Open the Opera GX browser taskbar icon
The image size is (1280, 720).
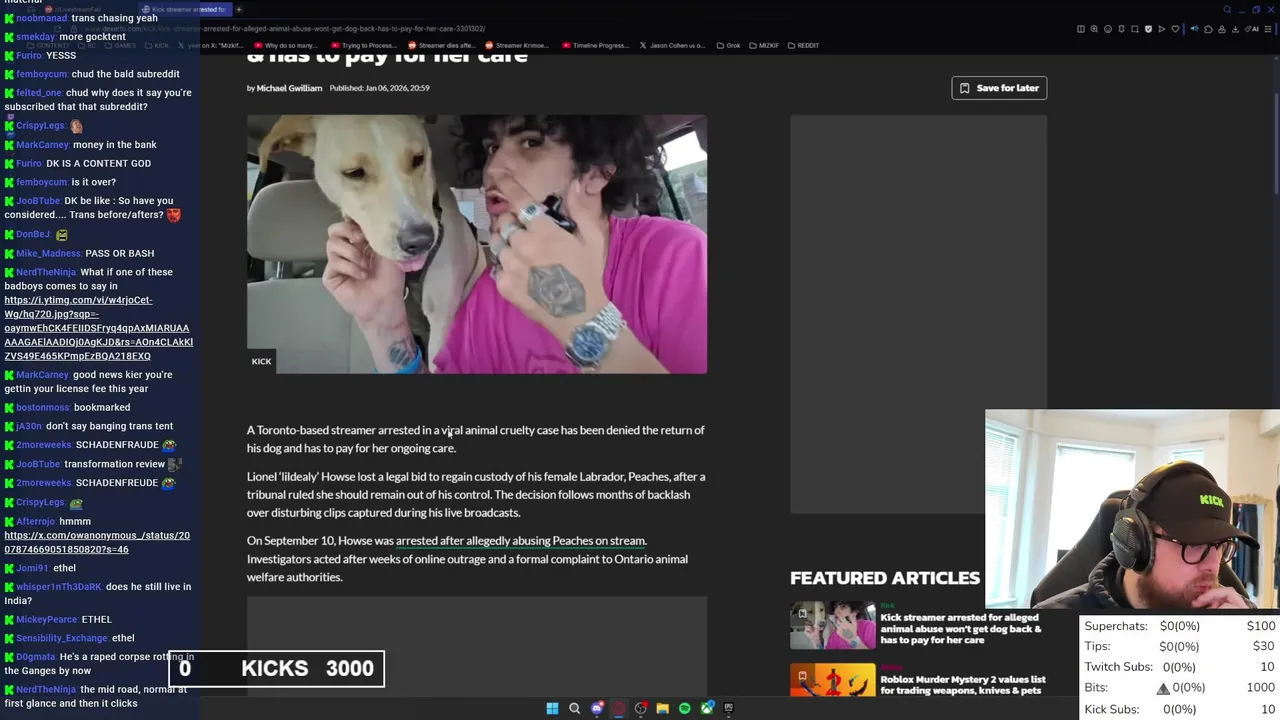(x=619, y=708)
